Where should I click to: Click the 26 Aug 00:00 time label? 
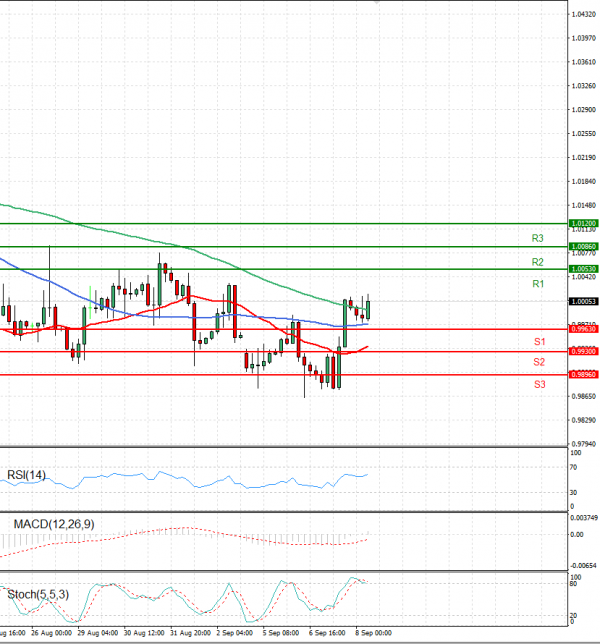tap(51, 633)
